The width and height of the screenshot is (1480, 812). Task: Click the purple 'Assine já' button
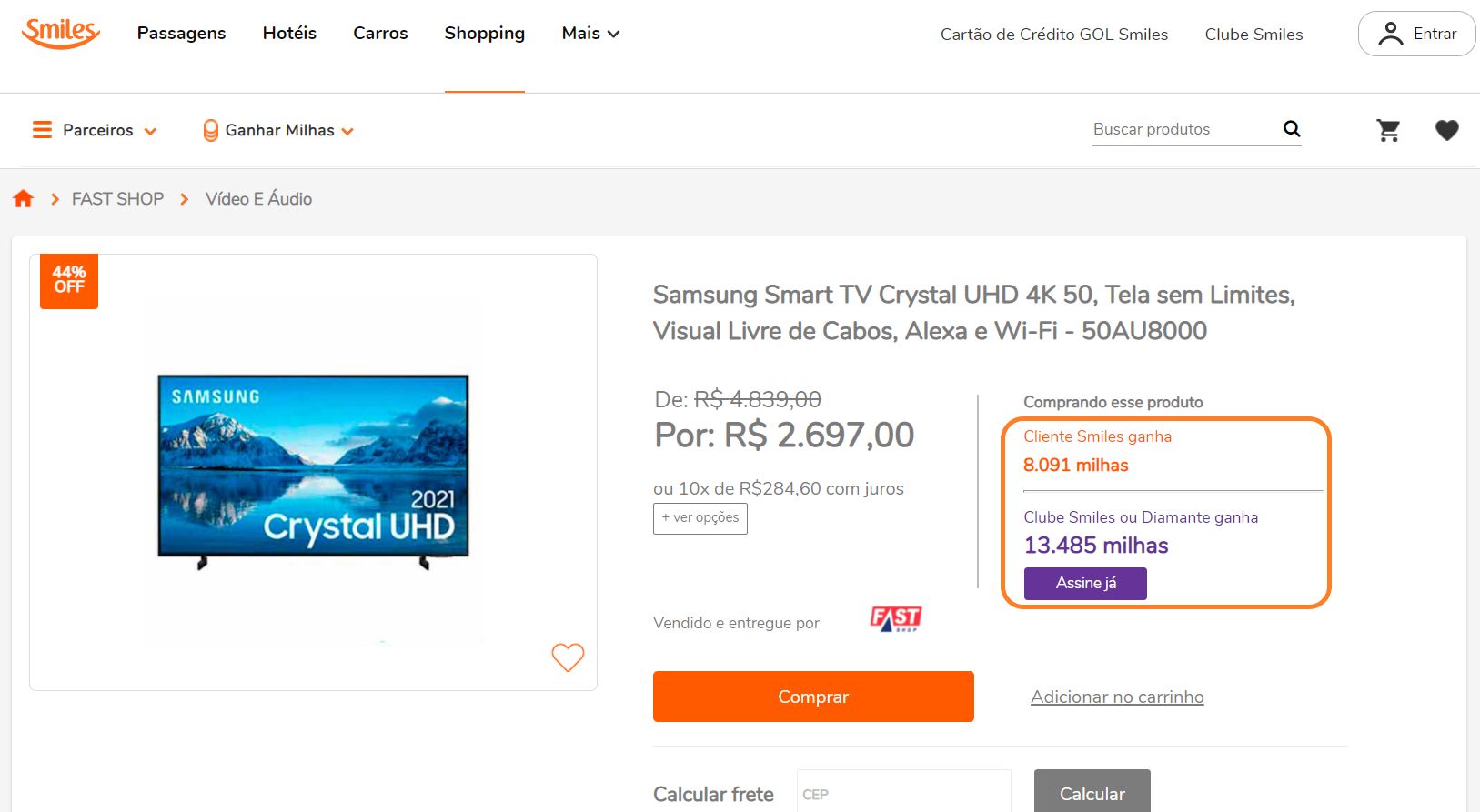coord(1085,584)
